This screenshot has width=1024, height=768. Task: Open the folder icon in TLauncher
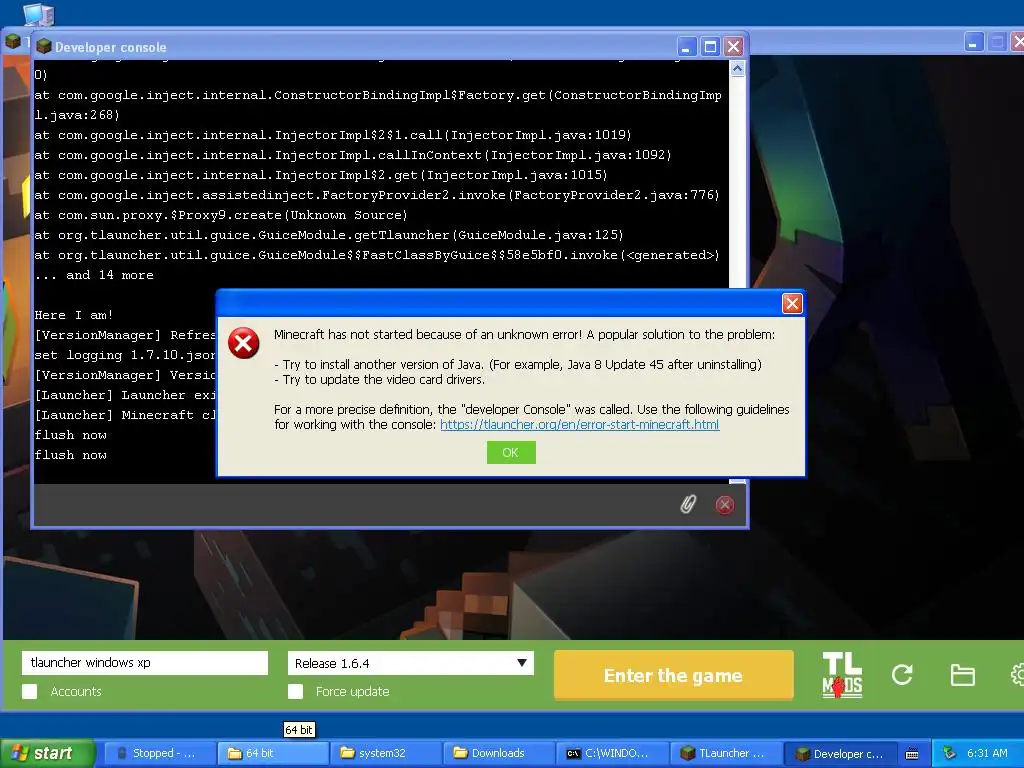coord(962,675)
